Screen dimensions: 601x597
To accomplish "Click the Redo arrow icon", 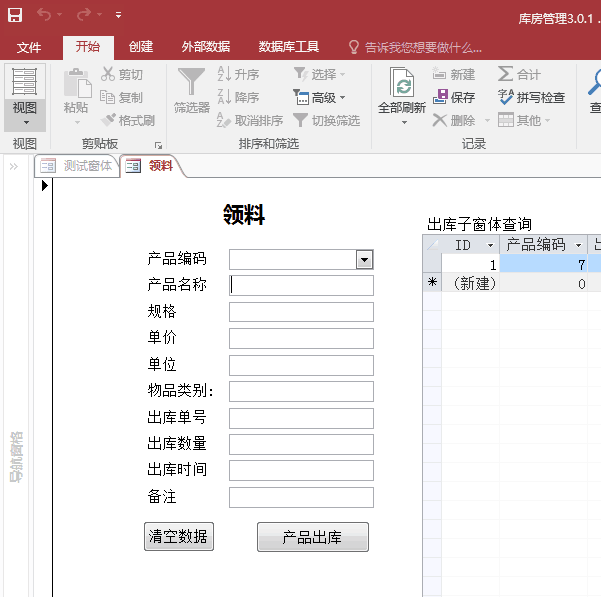I will [x=84, y=15].
